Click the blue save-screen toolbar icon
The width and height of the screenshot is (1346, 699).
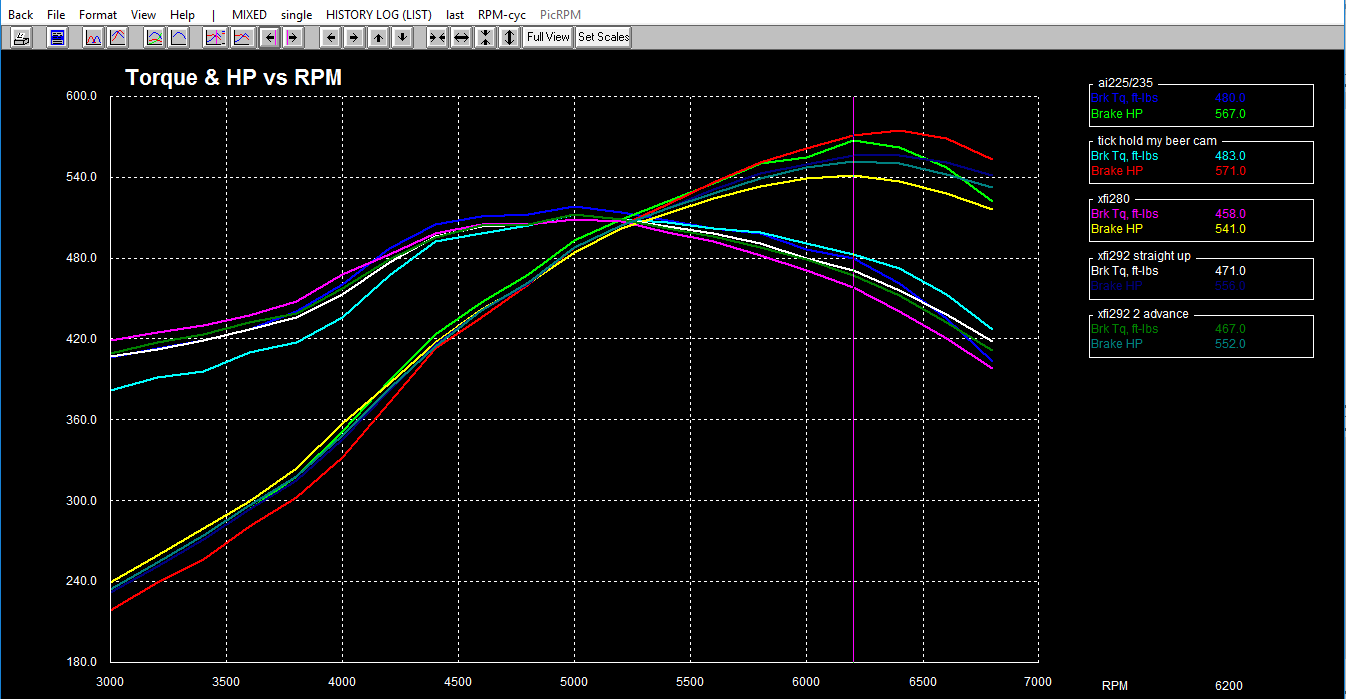point(58,38)
